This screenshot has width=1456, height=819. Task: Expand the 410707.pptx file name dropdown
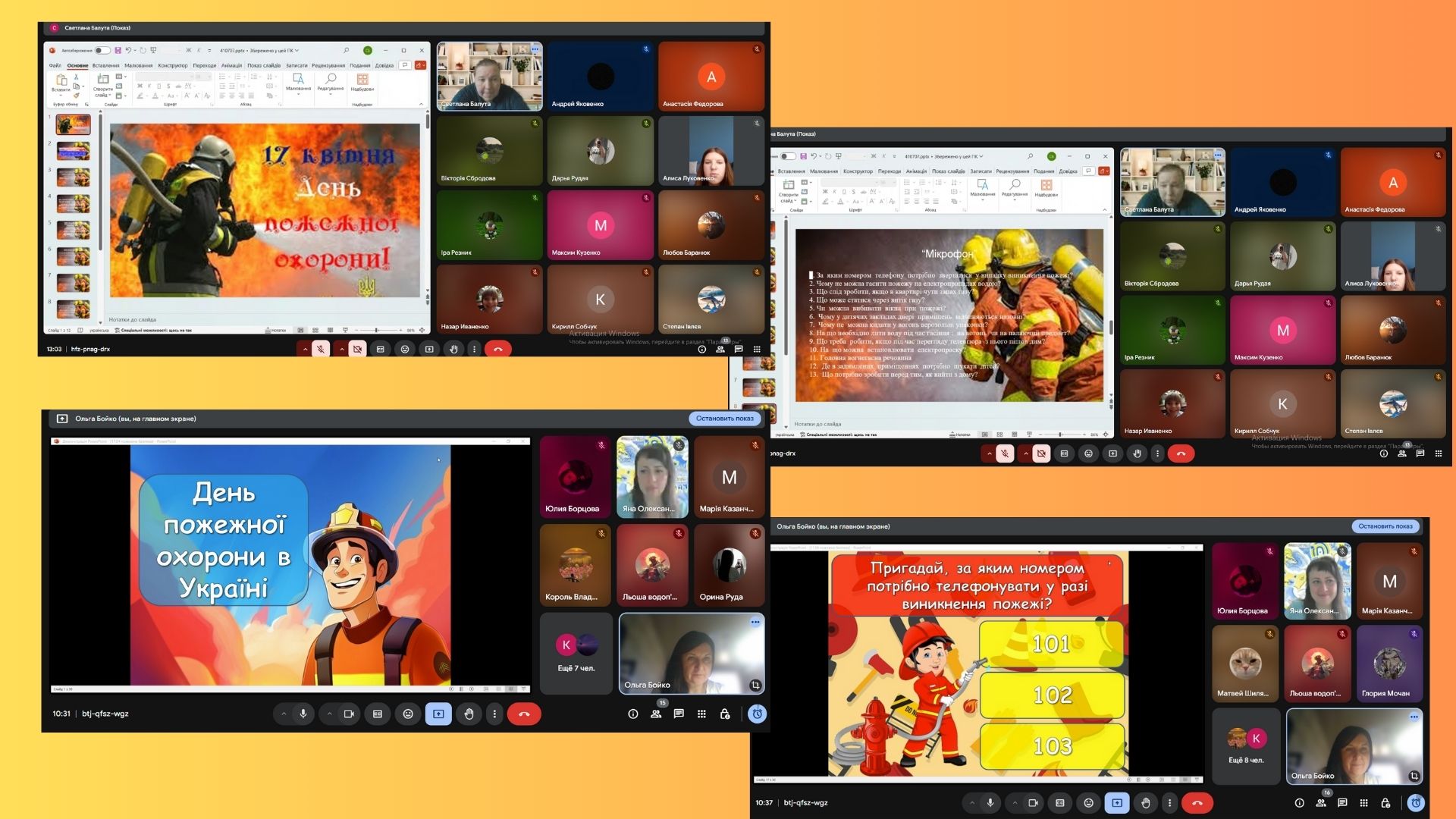(x=297, y=50)
